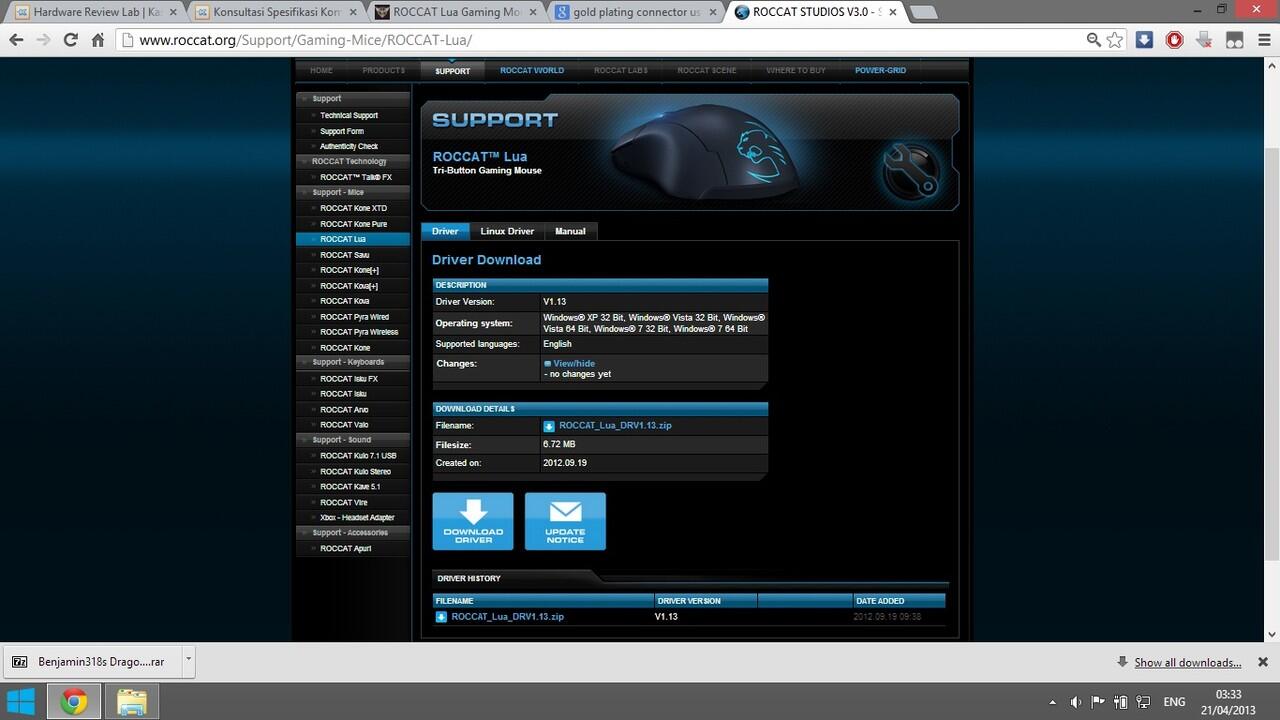The height and width of the screenshot is (720, 1280).
Task: Click the grey arrow with red X extension
Action: click(x=1205, y=40)
